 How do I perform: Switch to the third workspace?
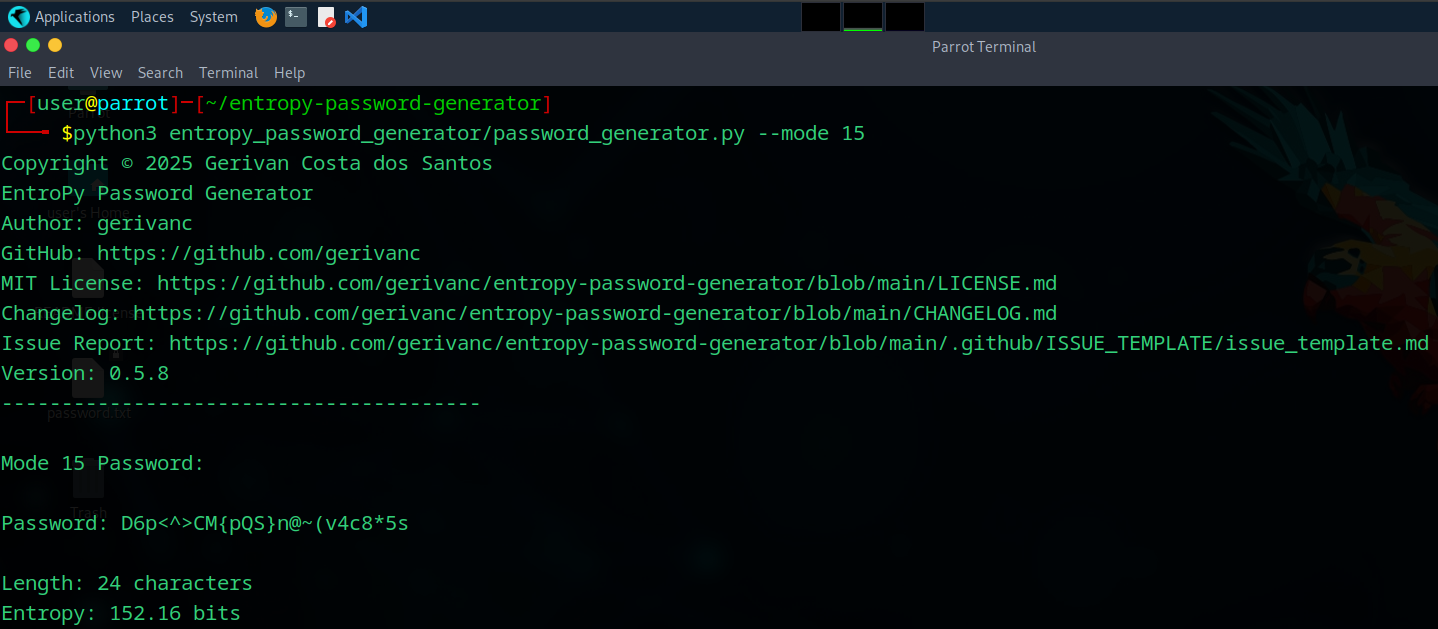[902, 16]
